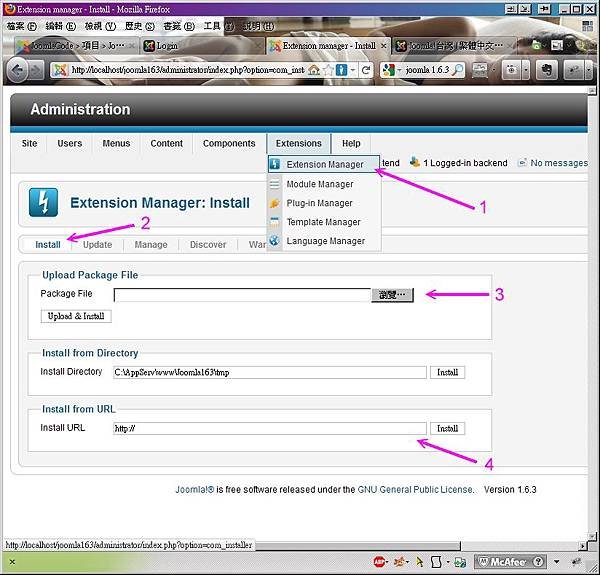Screen dimensions: 600x575
Task: Click the camera toolbar icon
Action: pos(511,70)
